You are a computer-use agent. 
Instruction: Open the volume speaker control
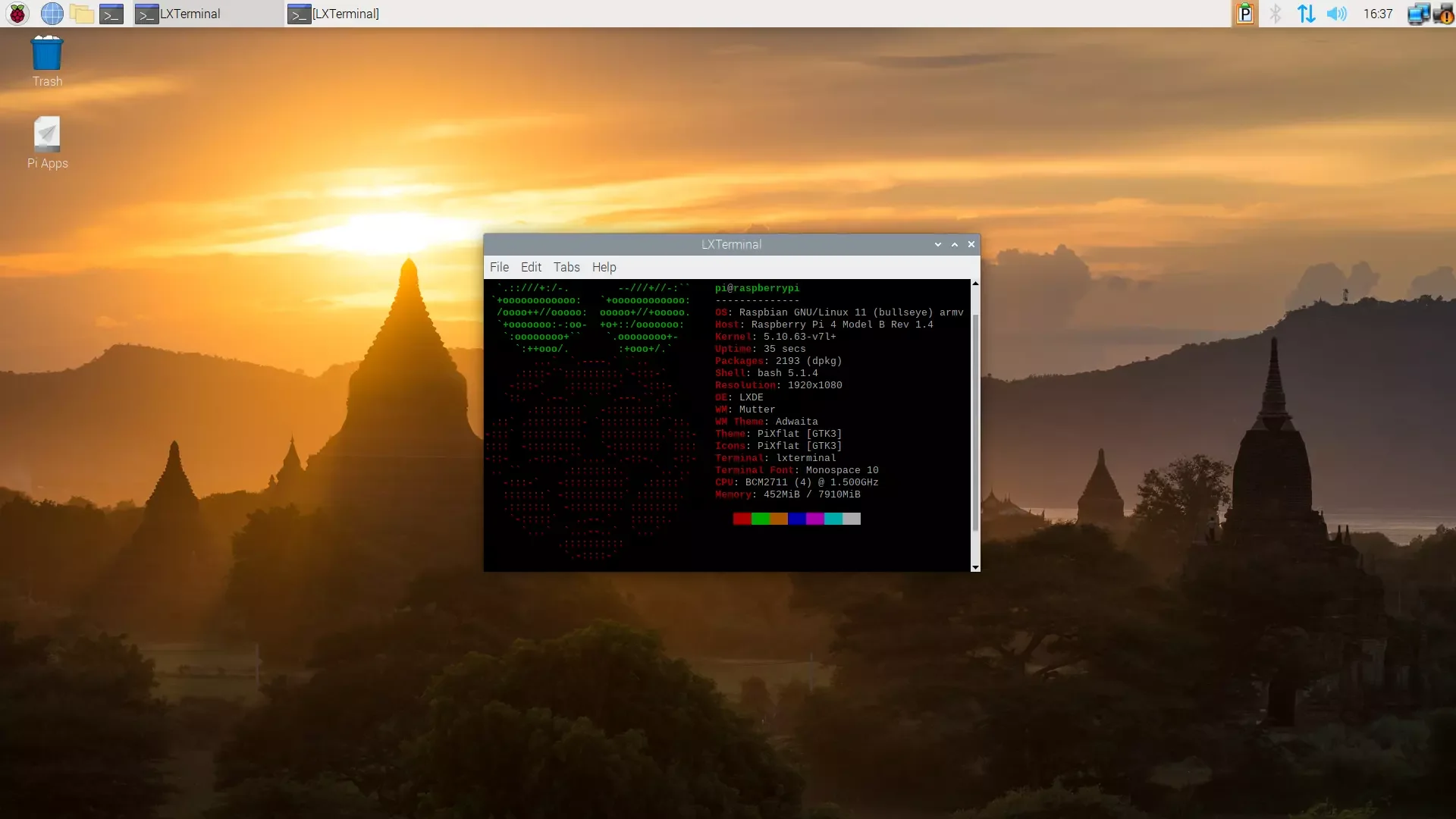coord(1336,14)
